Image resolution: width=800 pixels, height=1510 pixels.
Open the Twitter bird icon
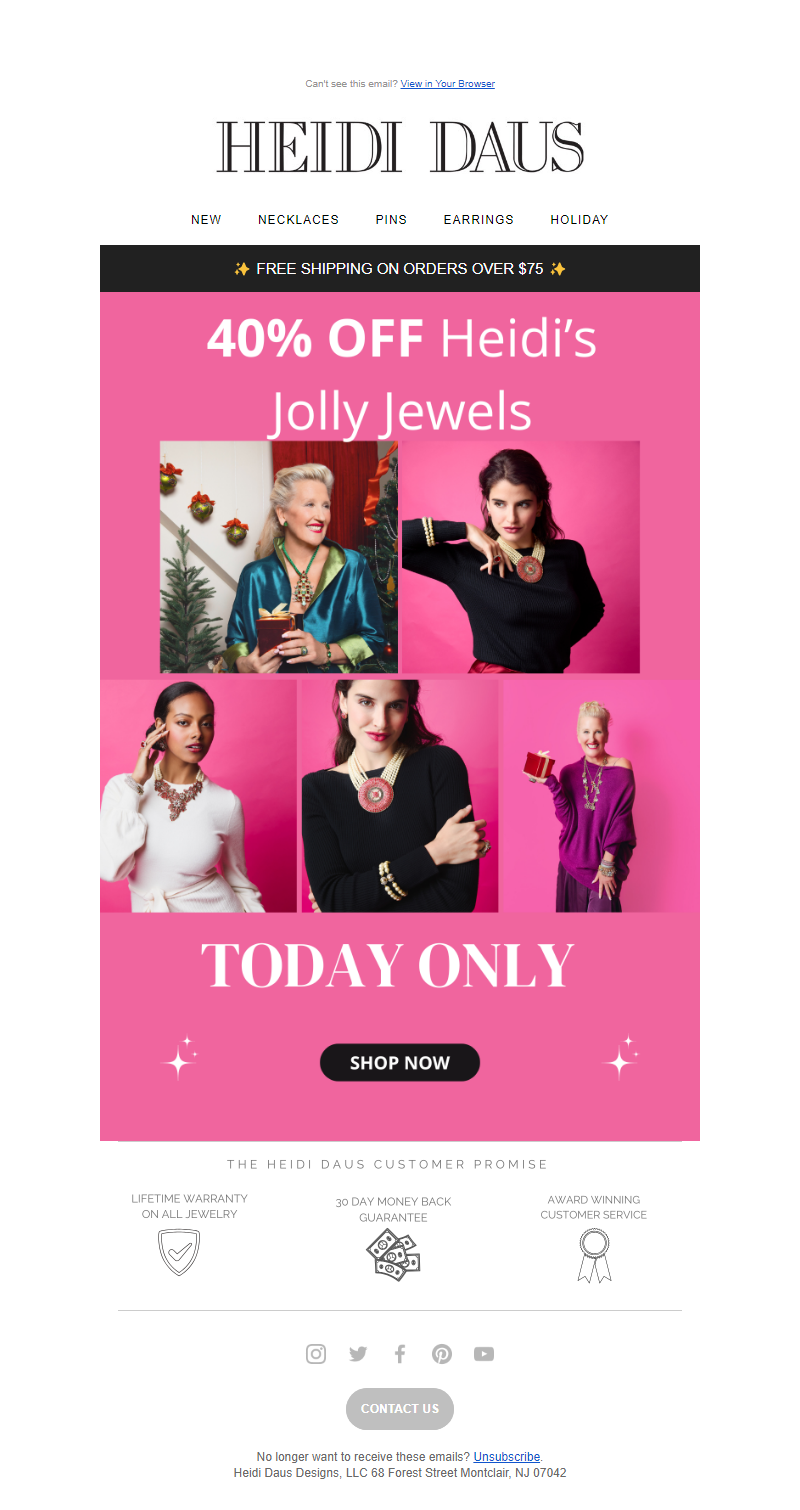[x=358, y=1354]
